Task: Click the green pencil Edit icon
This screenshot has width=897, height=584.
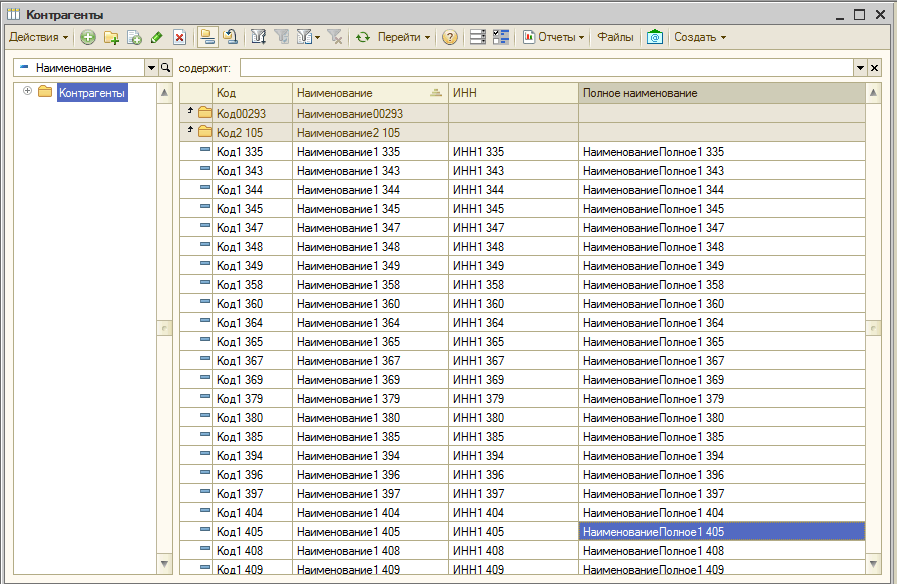Action: [x=156, y=37]
